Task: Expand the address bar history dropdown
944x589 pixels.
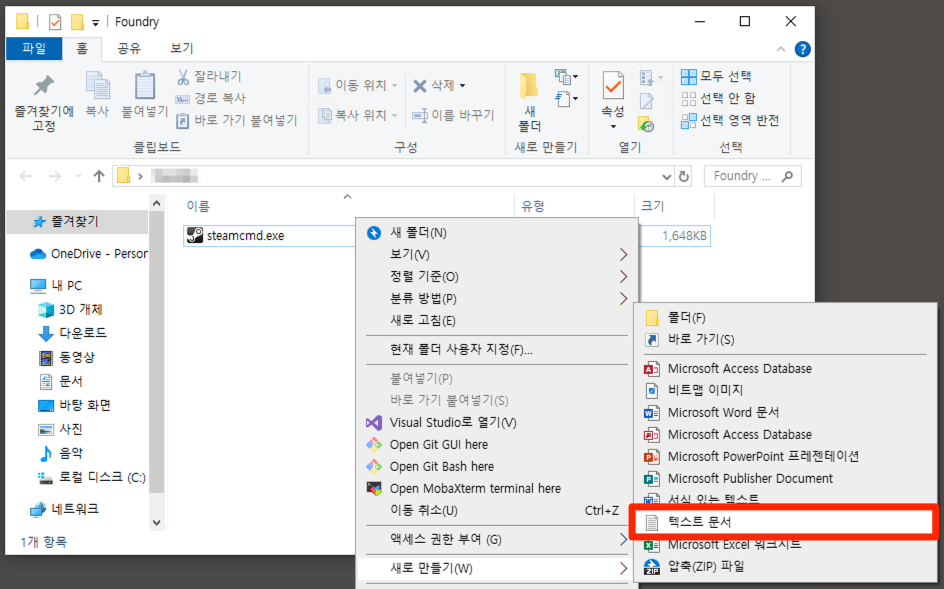Action: [666, 176]
